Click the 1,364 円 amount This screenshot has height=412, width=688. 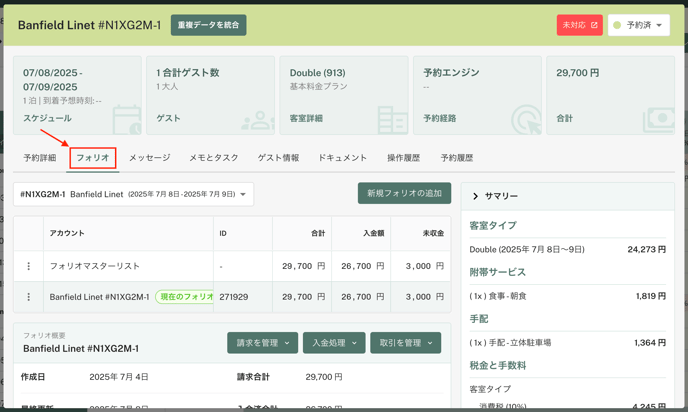[650, 343]
